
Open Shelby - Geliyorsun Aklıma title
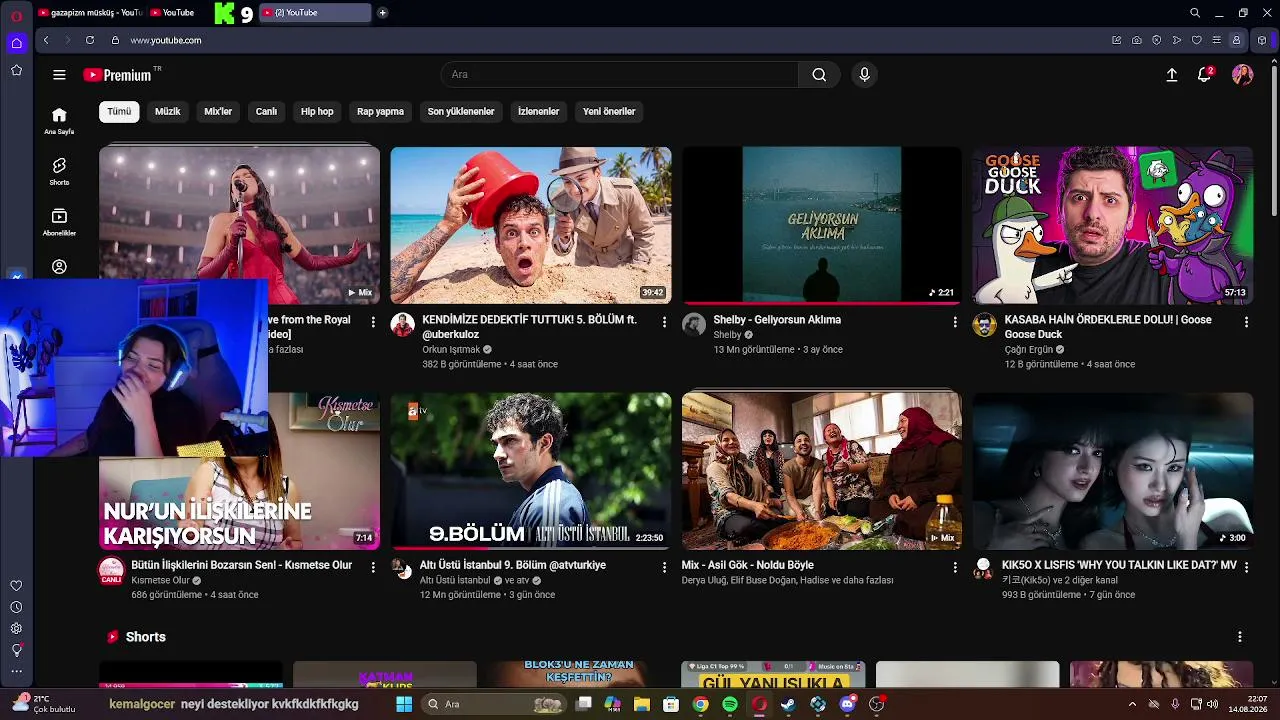[777, 320]
